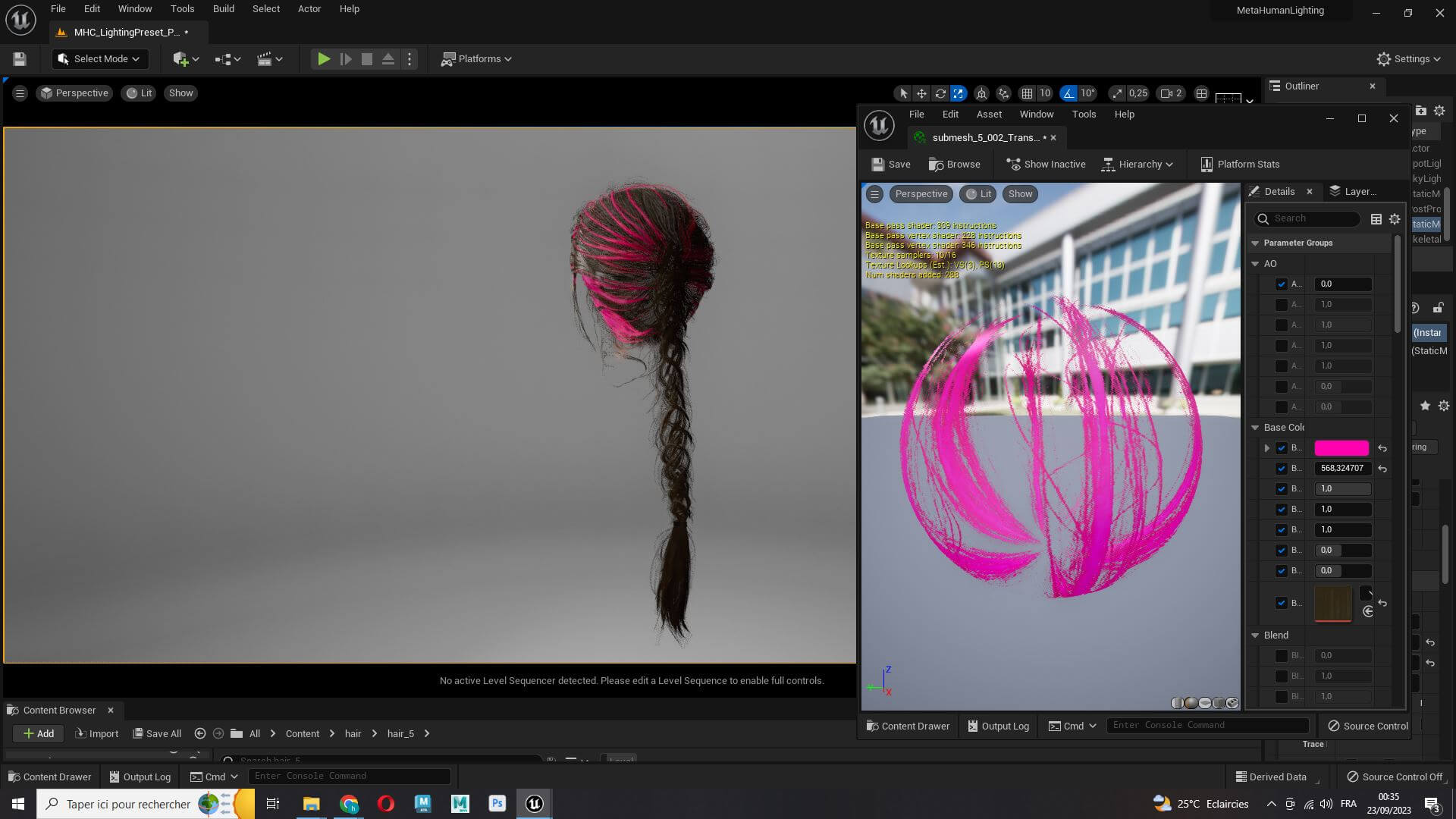The height and width of the screenshot is (819, 1456).
Task: Enable the first Blend parameter checkbox
Action: (x=1282, y=655)
